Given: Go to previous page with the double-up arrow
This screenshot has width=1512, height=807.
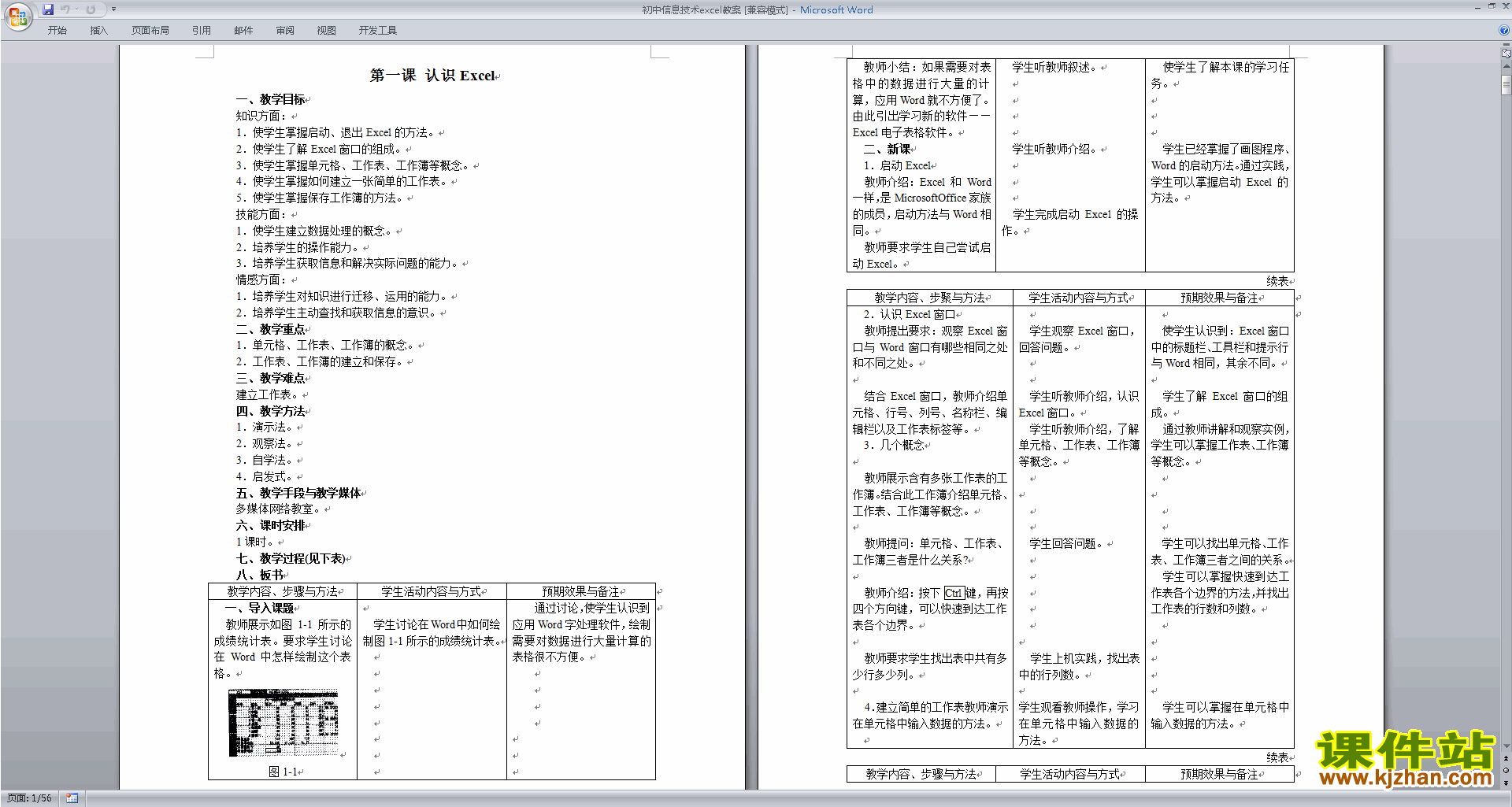Looking at the screenshot, I should pos(1506,758).
